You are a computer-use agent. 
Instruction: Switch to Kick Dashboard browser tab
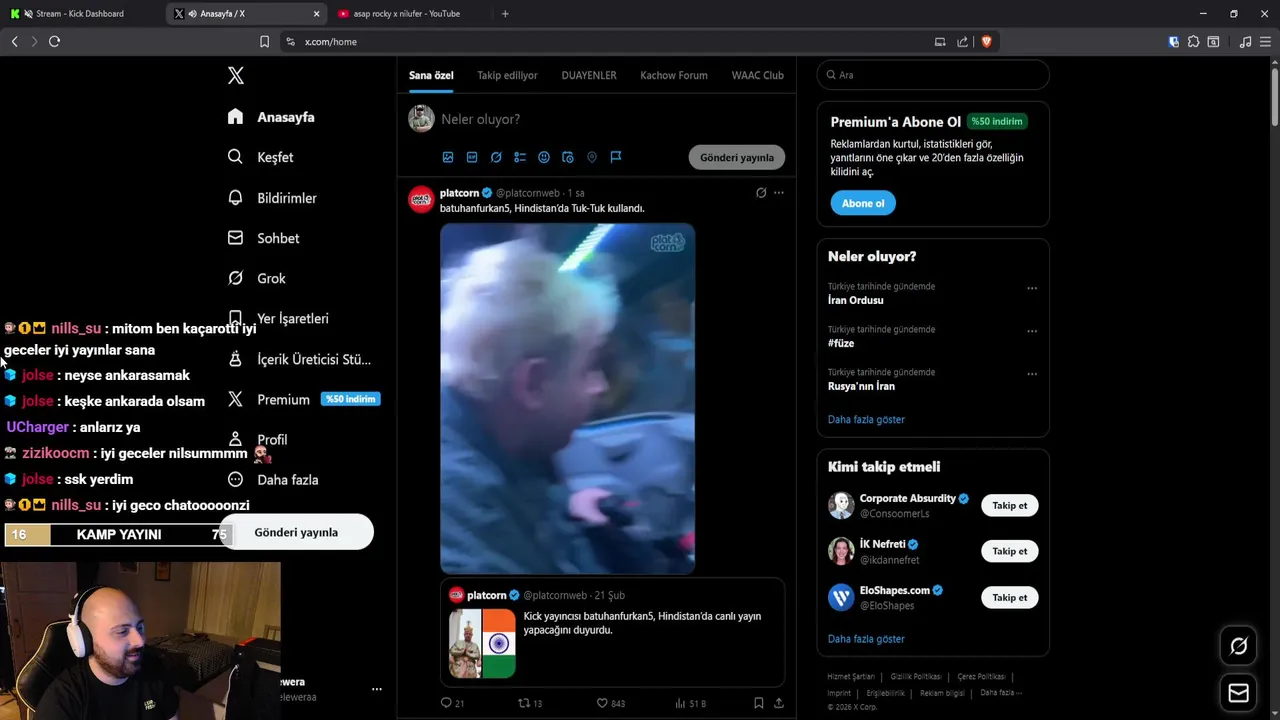pos(80,14)
